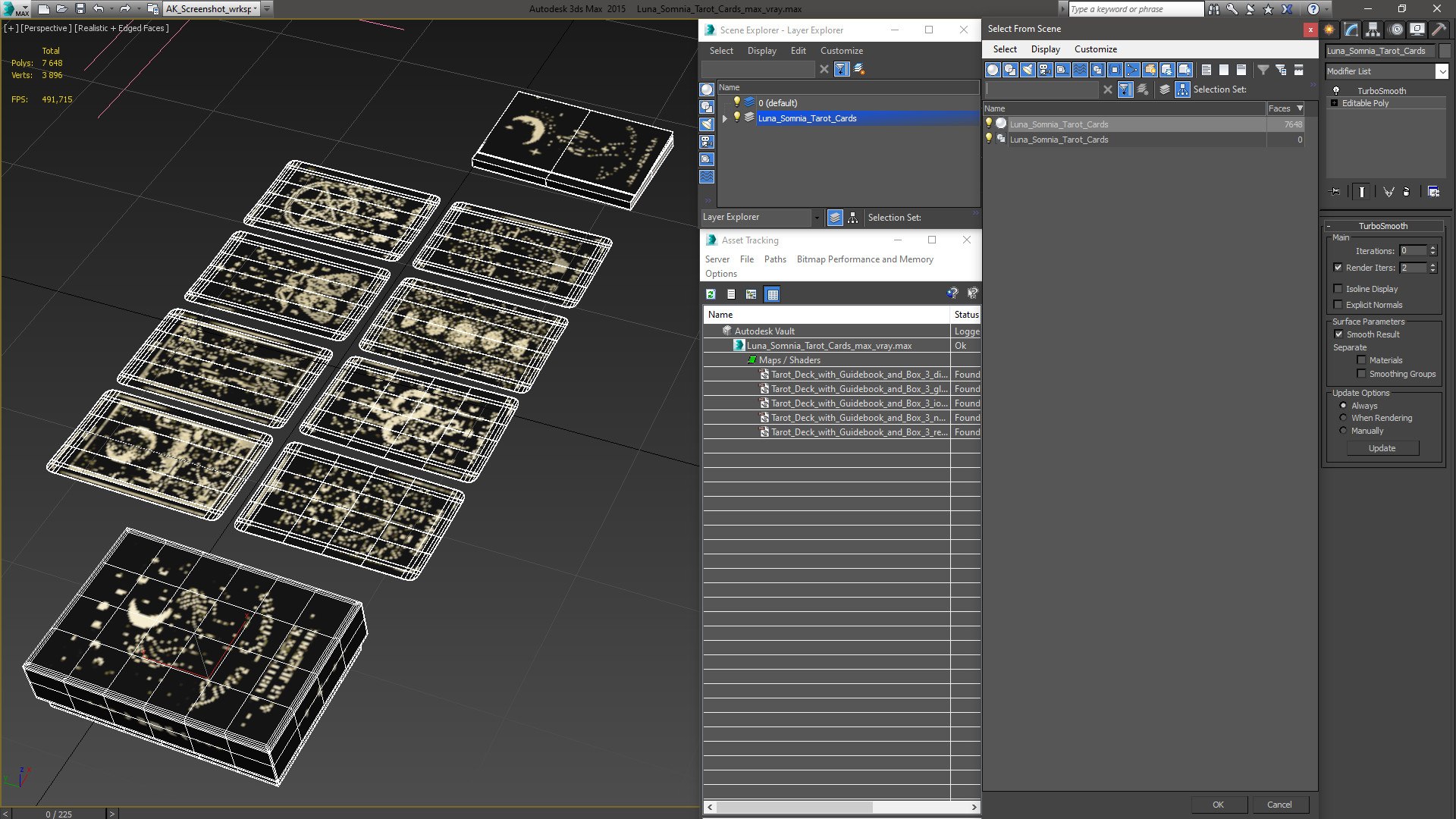The height and width of the screenshot is (819, 1456).
Task: Open the Hierarchy panel tab icon
Action: 1373,30
